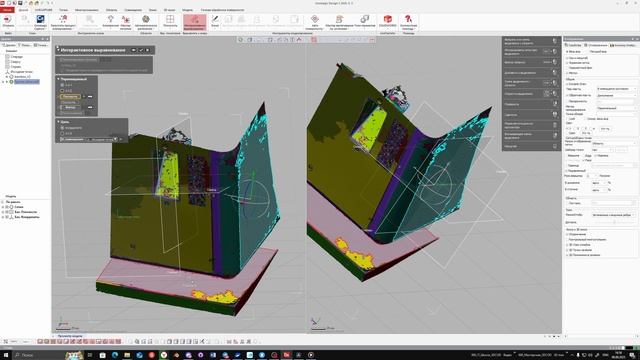The image size is (640, 360).
Task: Click the mouse icon in top row of dark hint panel
Action: (554, 41)
